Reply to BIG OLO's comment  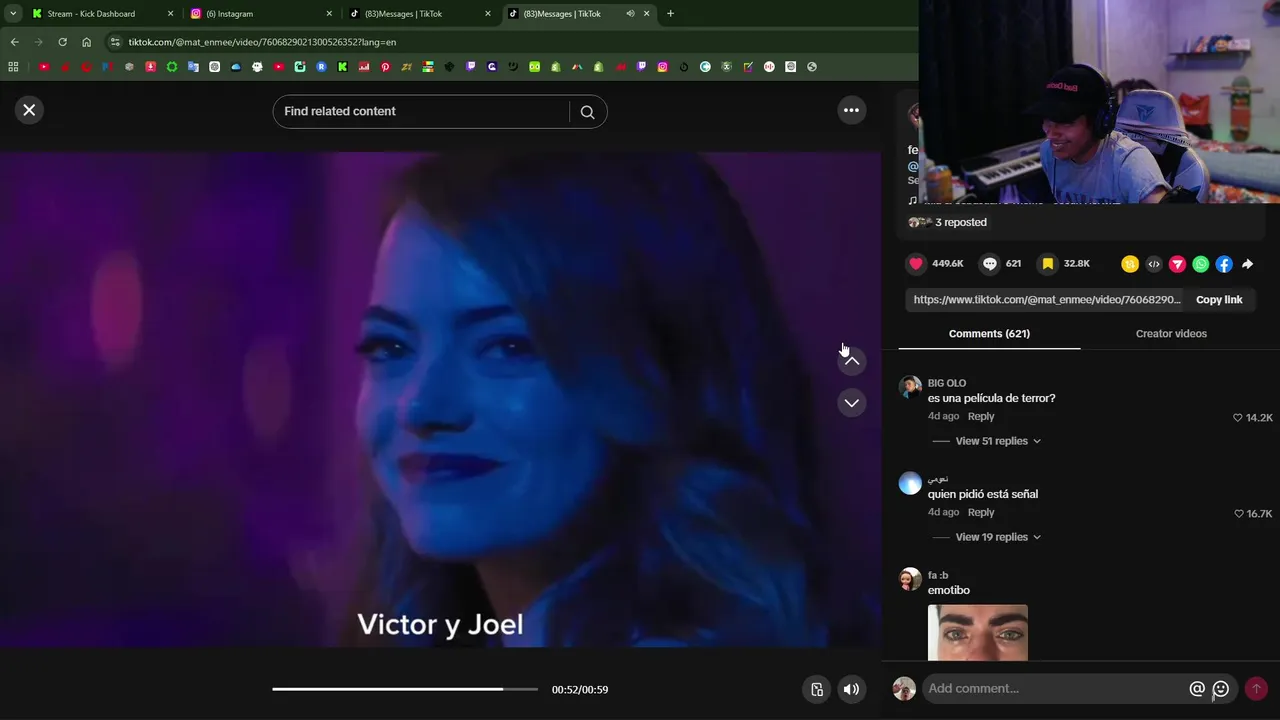point(981,416)
